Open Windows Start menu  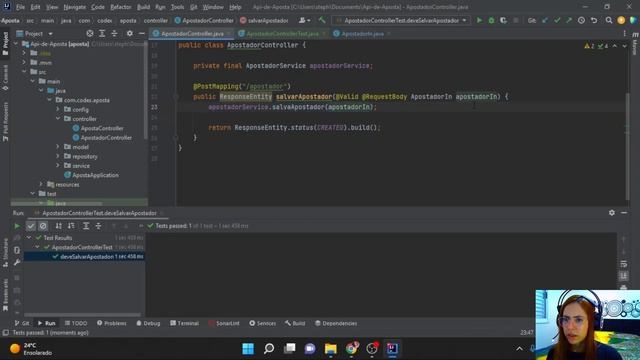click(x=248, y=349)
